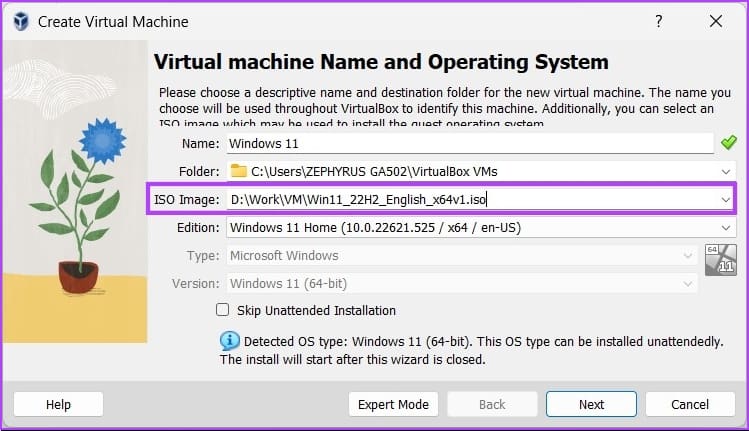Proceed with the Next button

591,404
